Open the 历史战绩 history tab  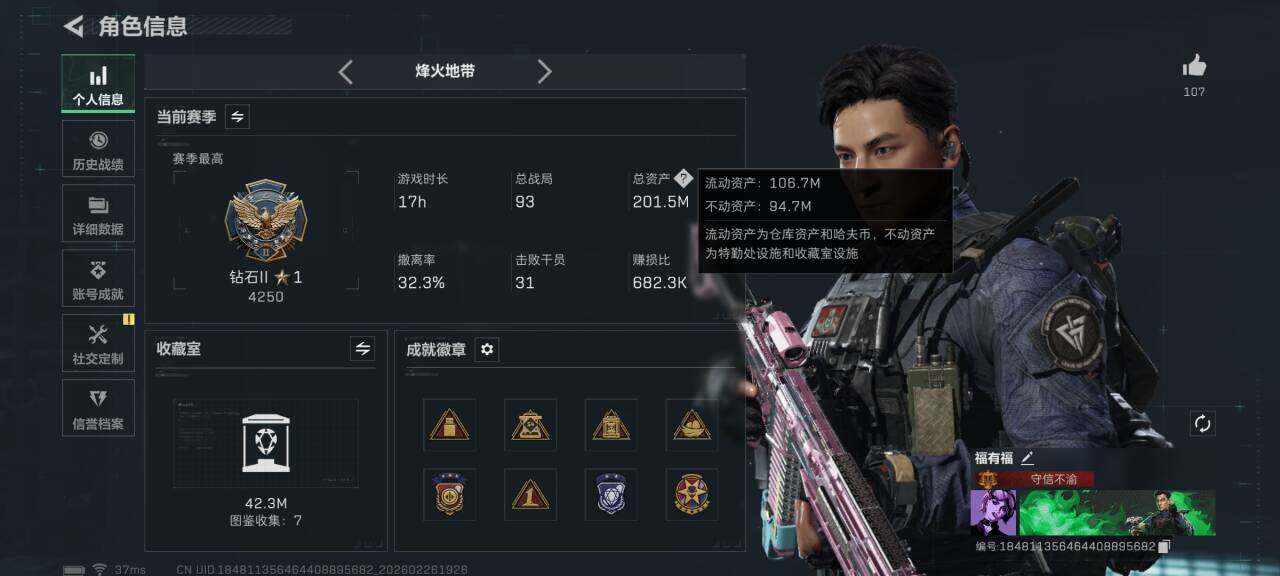coord(98,149)
